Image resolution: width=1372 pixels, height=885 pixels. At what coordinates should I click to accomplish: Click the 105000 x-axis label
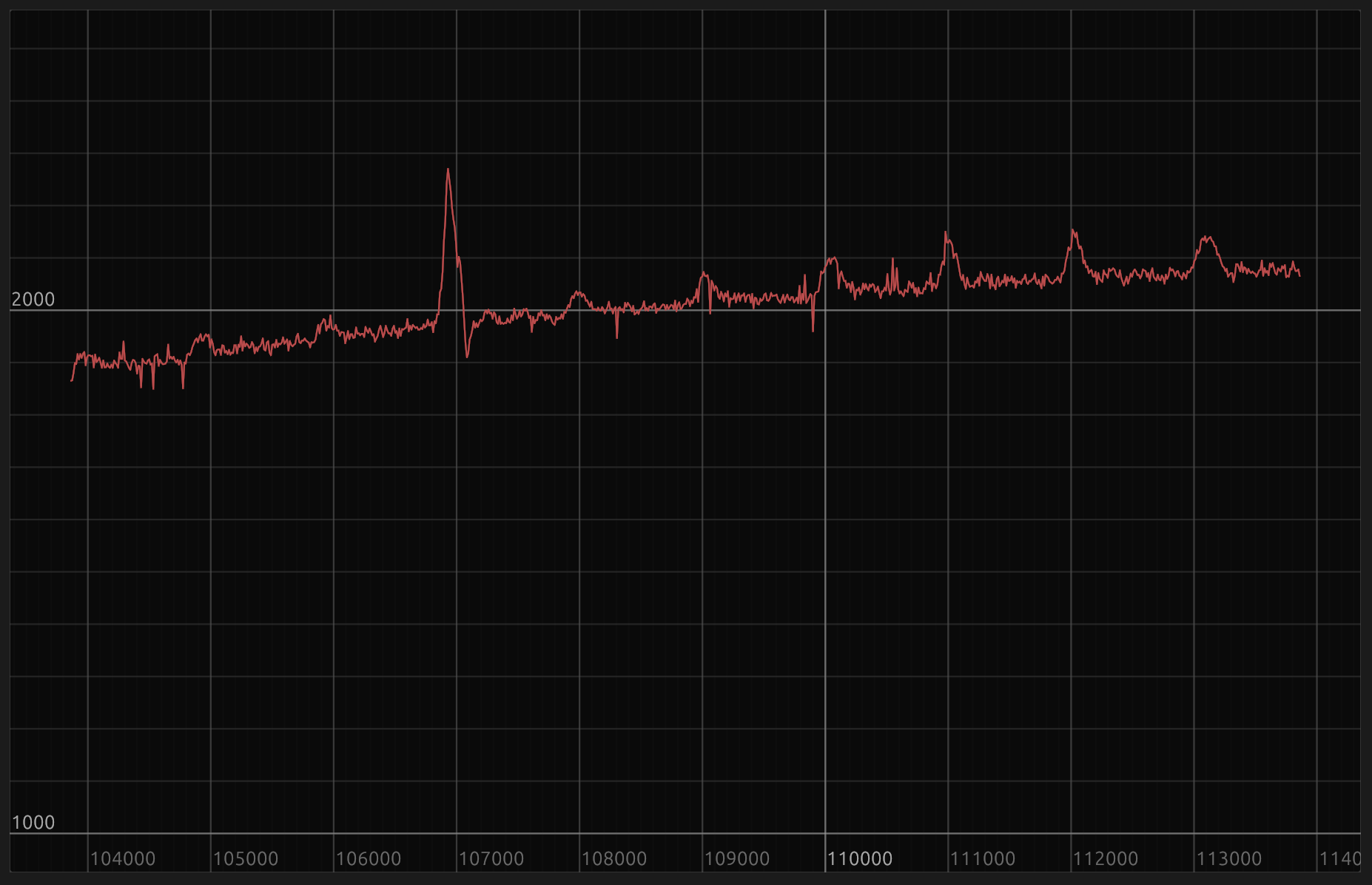click(246, 859)
